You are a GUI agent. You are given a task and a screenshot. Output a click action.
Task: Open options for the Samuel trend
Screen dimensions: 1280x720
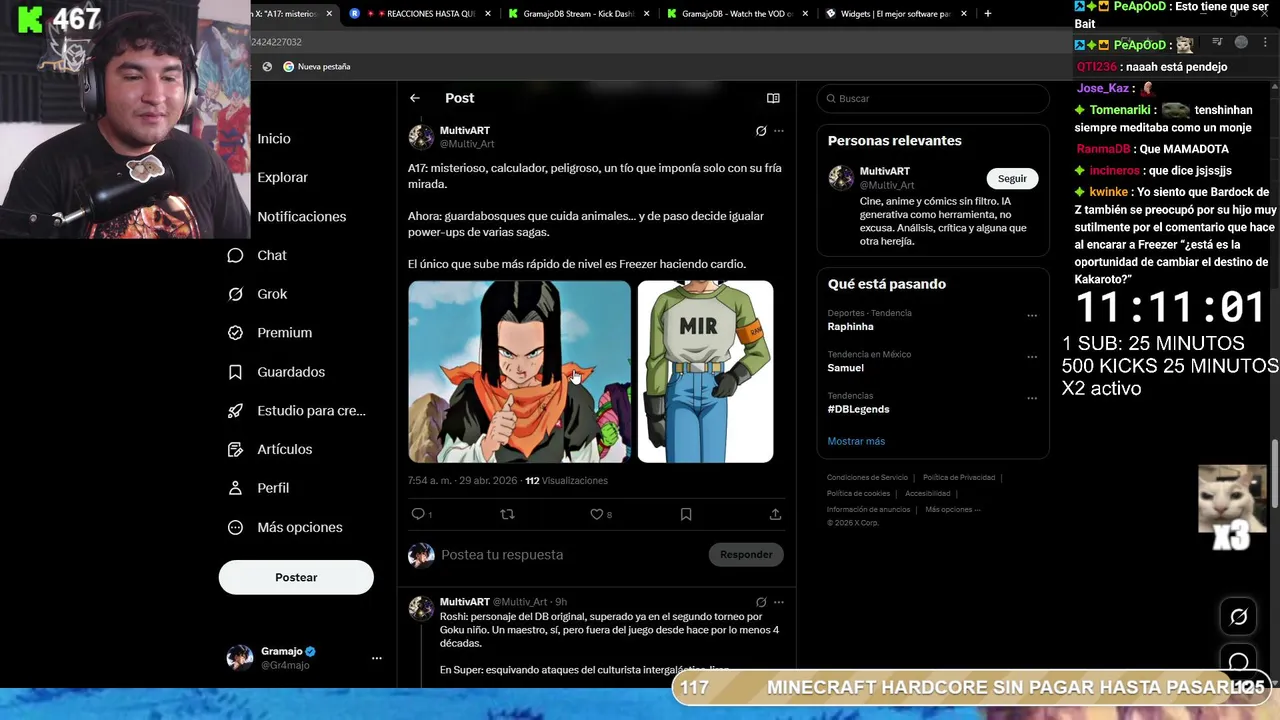pyautogui.click(x=1032, y=357)
